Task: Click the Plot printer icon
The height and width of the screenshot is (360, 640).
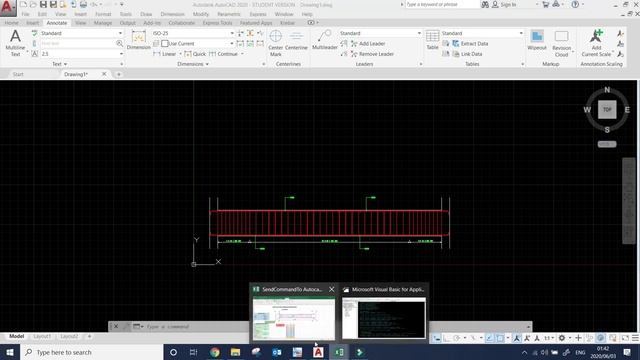Action: point(83,4)
